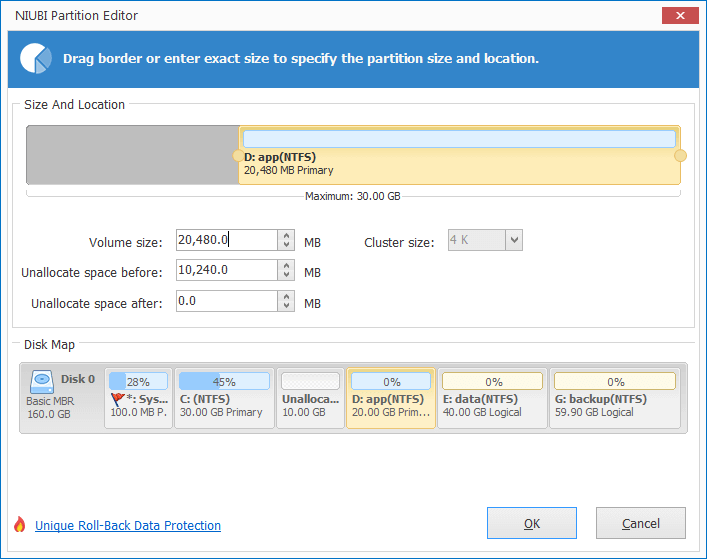Select the D: app(NTFS) partition in Disk Map
This screenshot has height=559, width=707.
[x=391, y=398]
